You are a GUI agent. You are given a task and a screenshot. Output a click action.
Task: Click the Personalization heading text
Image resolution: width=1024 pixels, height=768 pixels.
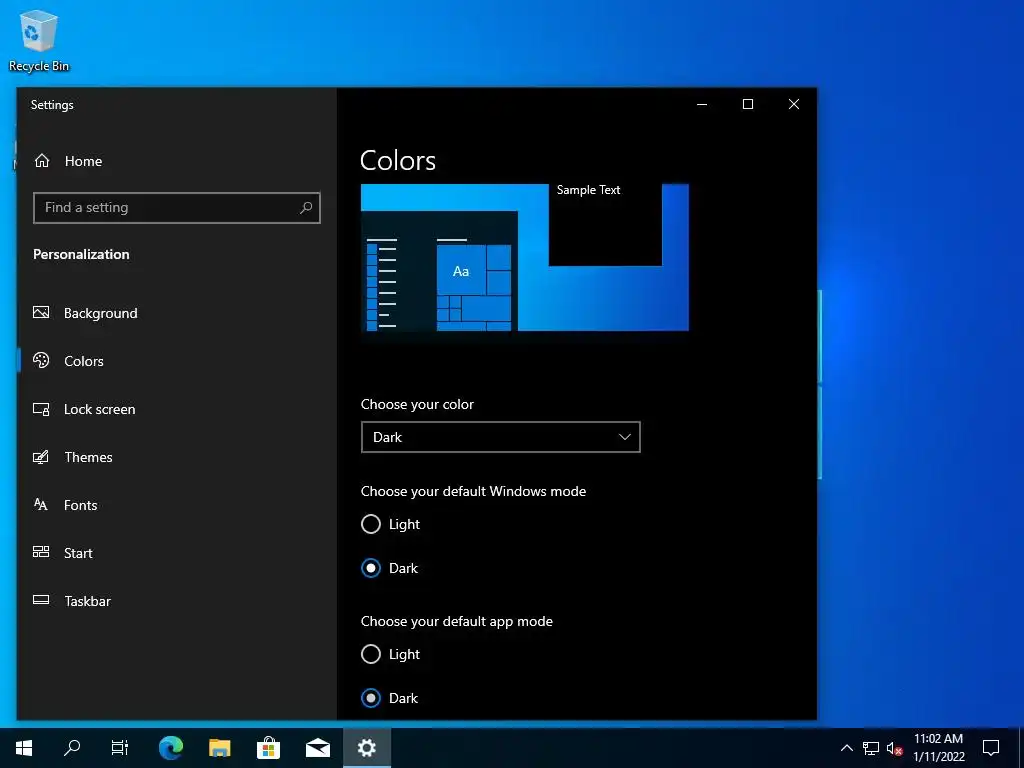pos(81,254)
